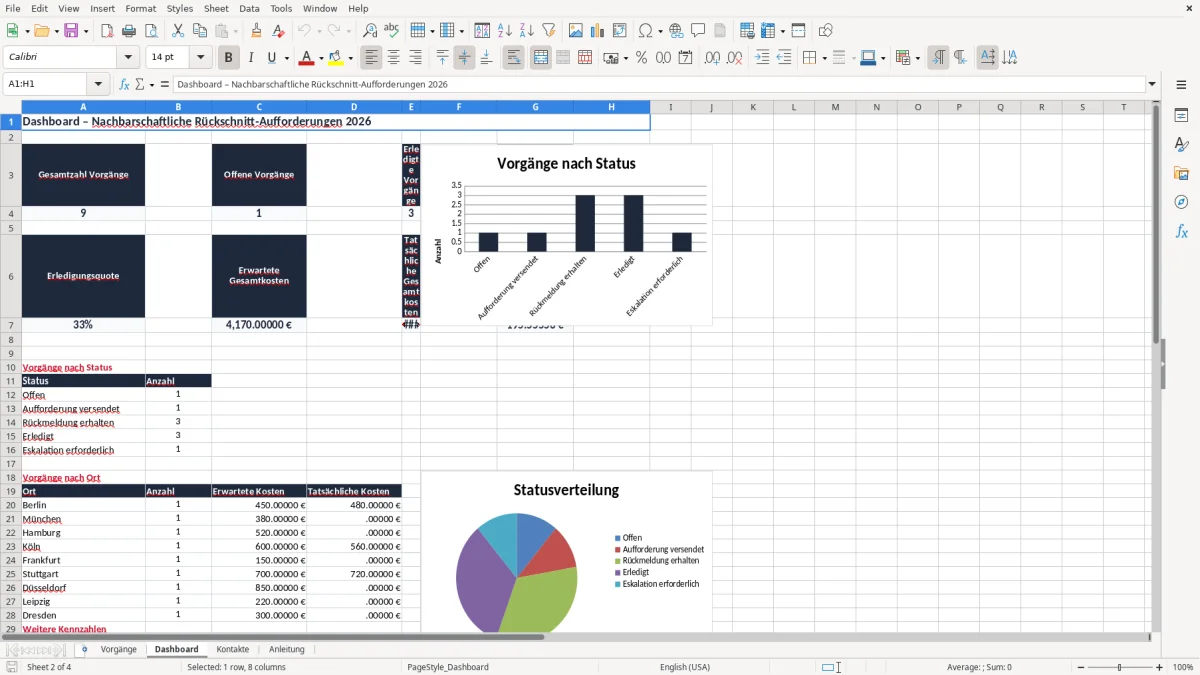Image resolution: width=1200 pixels, height=675 pixels.
Task: Open Print Preview from toolbar
Action: tap(151, 31)
